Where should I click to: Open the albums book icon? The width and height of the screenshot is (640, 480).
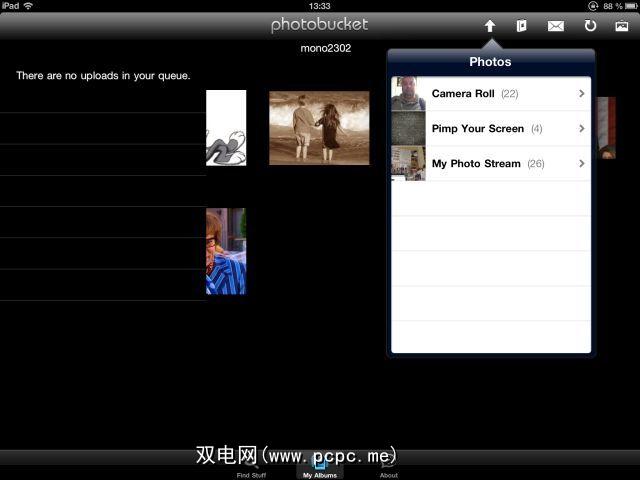522,26
